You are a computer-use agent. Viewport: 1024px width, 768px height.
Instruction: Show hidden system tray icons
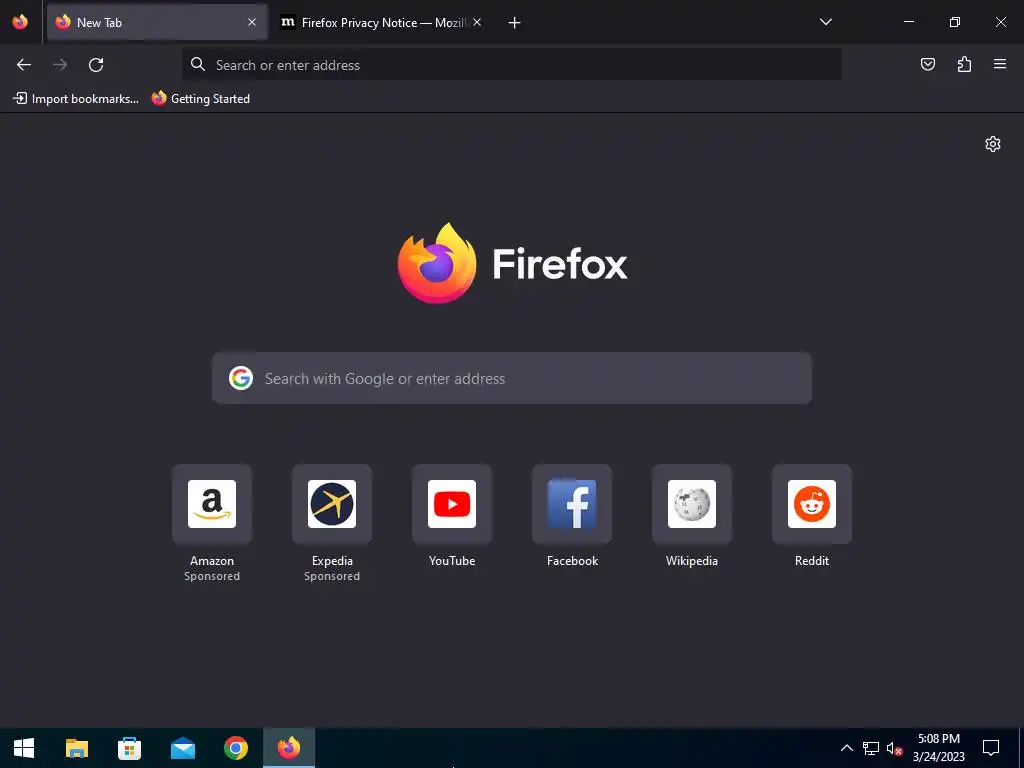pos(846,748)
